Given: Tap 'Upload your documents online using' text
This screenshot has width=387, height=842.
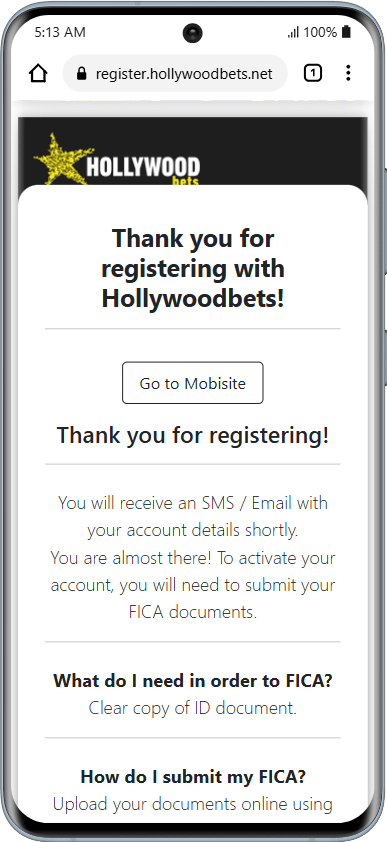Looking at the screenshot, I should pyautogui.click(x=193, y=804).
